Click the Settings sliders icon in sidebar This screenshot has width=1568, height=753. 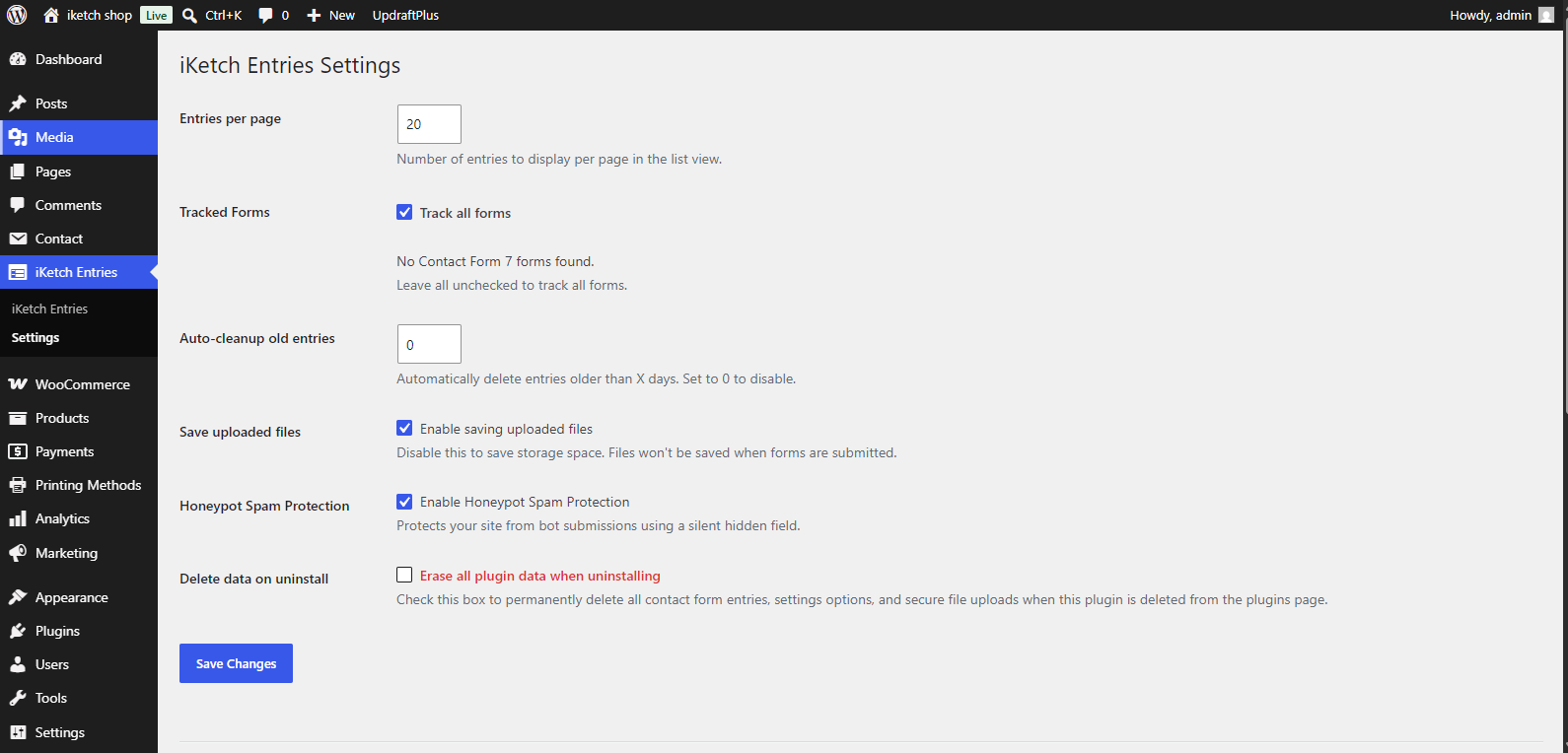[18, 732]
